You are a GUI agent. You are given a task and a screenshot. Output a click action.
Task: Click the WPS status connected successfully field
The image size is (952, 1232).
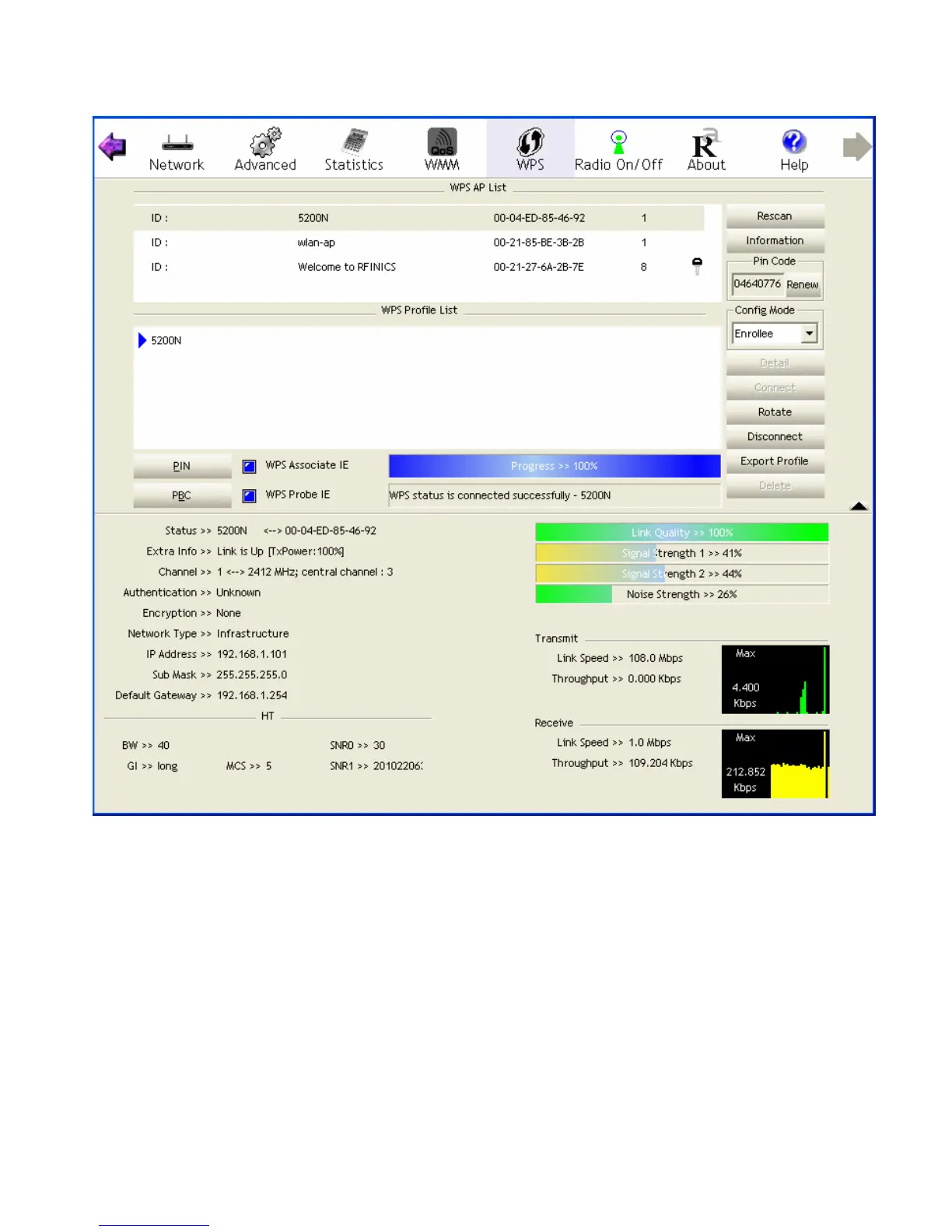555,495
